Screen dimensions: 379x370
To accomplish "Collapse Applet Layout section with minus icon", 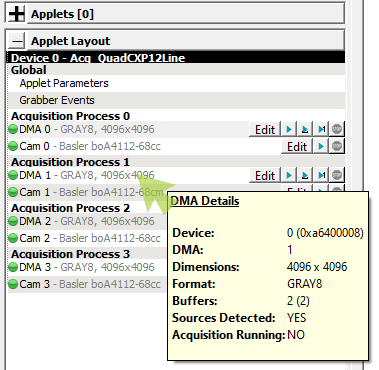I will 16,41.
